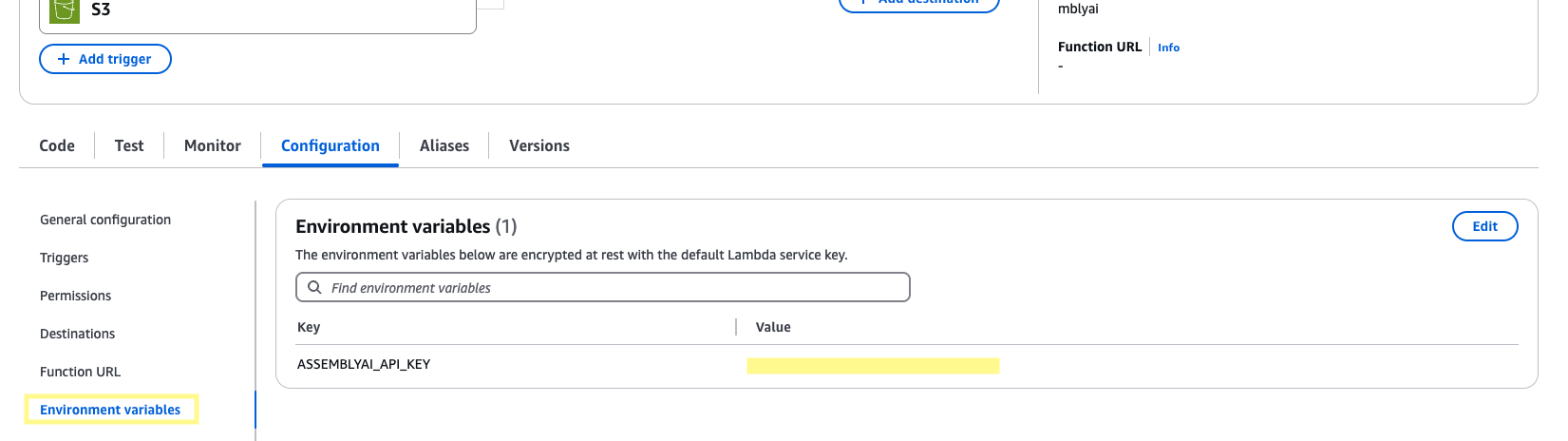Open the Test tab

point(129,145)
